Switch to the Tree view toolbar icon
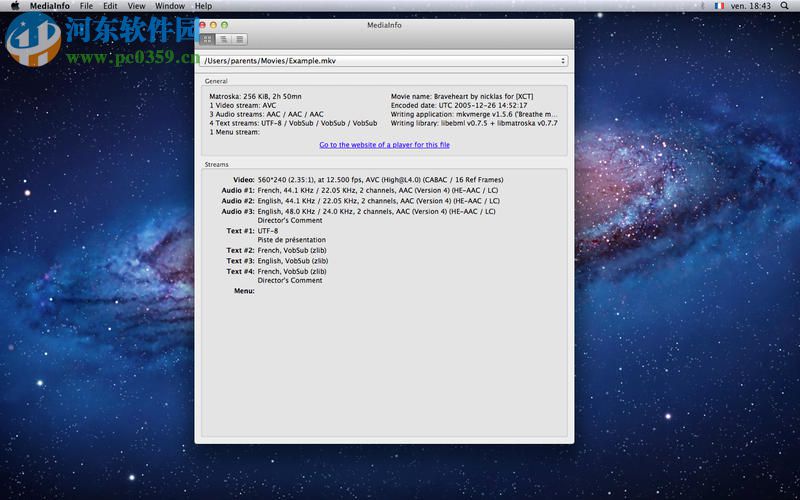Screen dimensions: 800x500 [223, 39]
